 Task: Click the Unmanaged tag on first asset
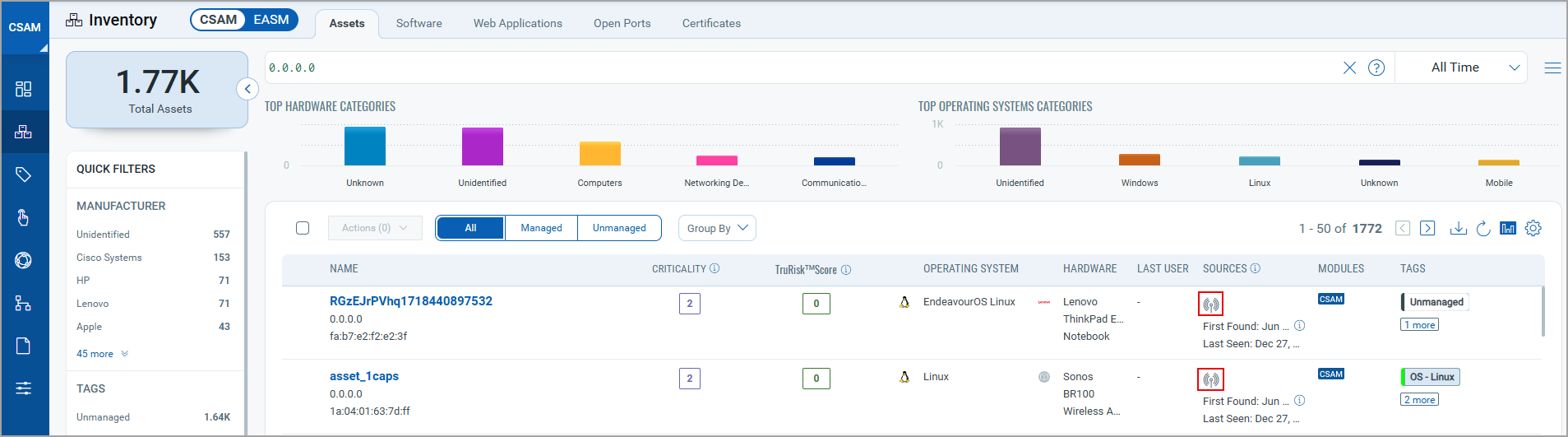click(1435, 302)
